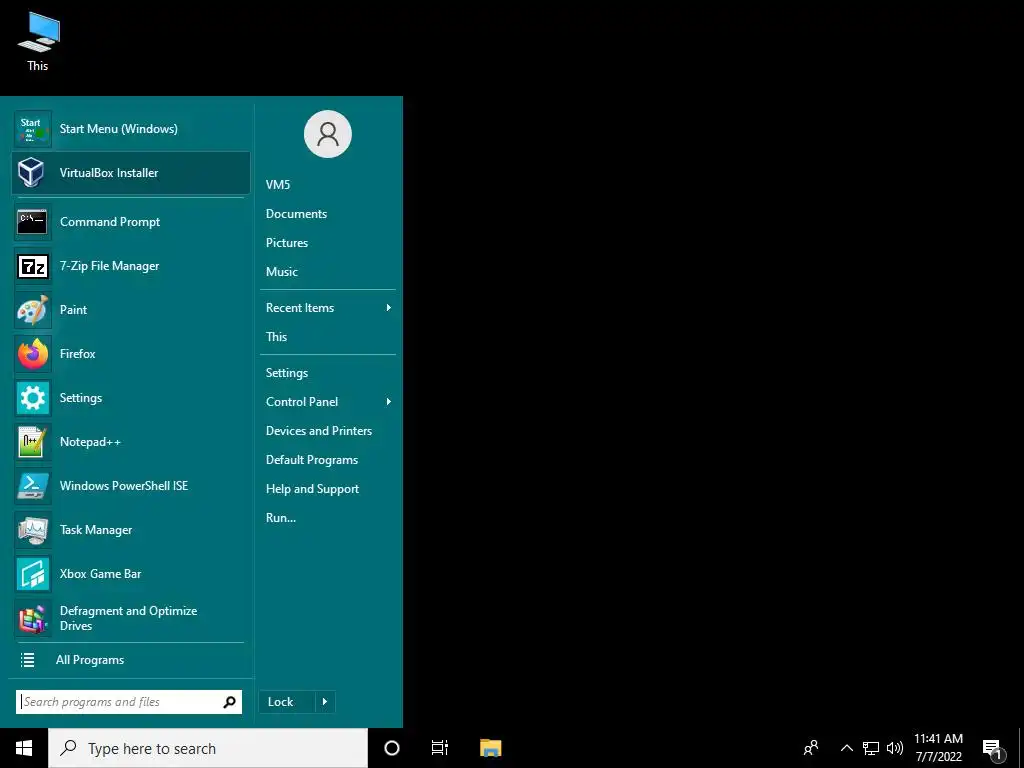Expand the Recent Items submenu arrow
1024x768 pixels.
(389, 308)
